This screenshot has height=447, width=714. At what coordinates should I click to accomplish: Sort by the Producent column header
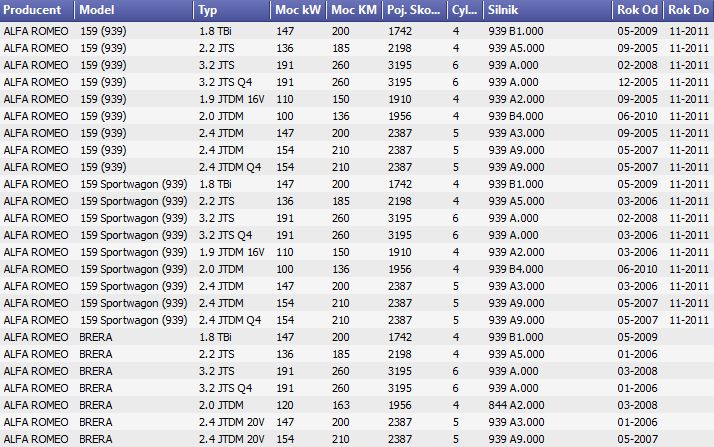[x=37, y=10]
